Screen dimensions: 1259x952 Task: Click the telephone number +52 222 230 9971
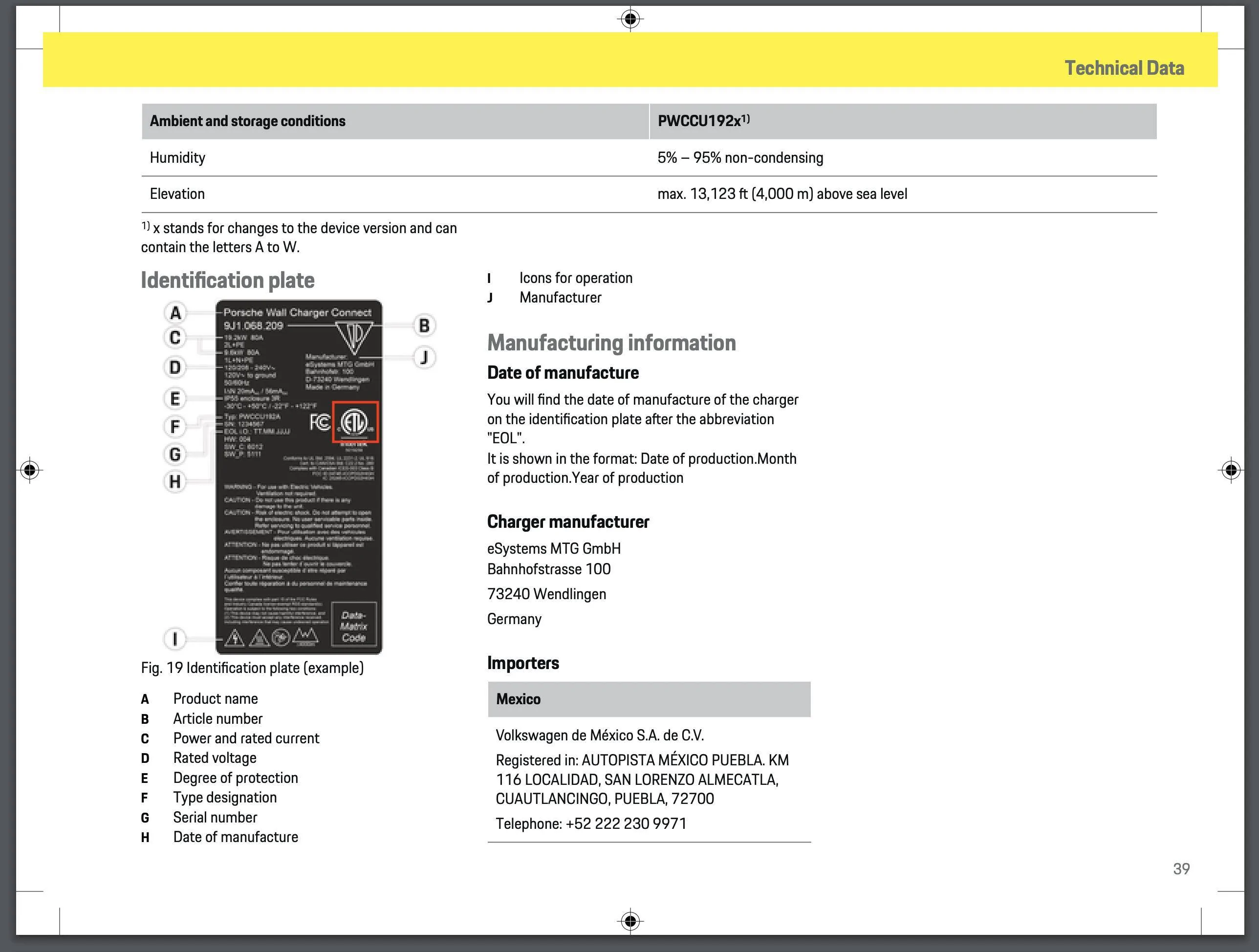pyautogui.click(x=626, y=824)
